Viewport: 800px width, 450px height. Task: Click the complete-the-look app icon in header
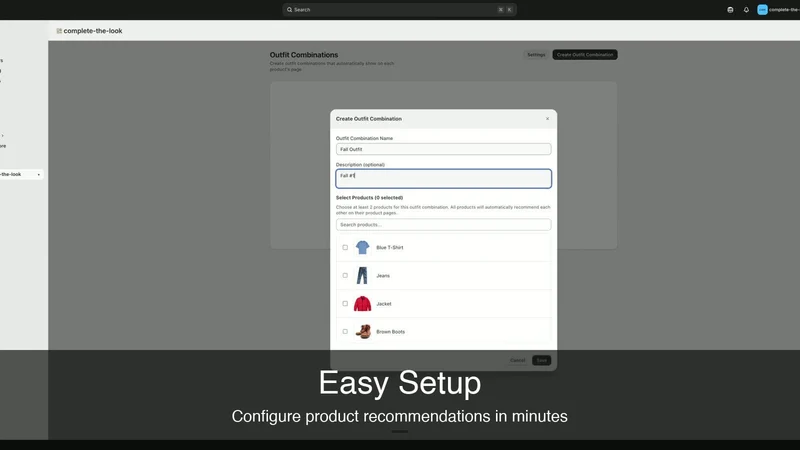click(x=59, y=31)
